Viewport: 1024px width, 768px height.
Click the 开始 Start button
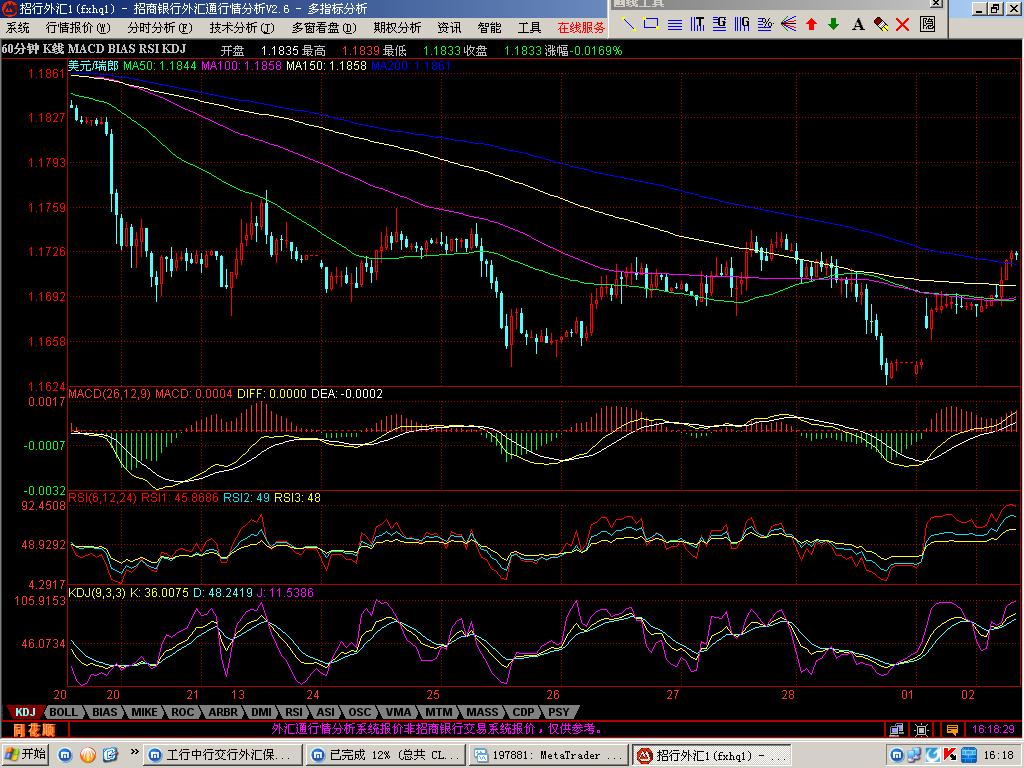(26, 754)
